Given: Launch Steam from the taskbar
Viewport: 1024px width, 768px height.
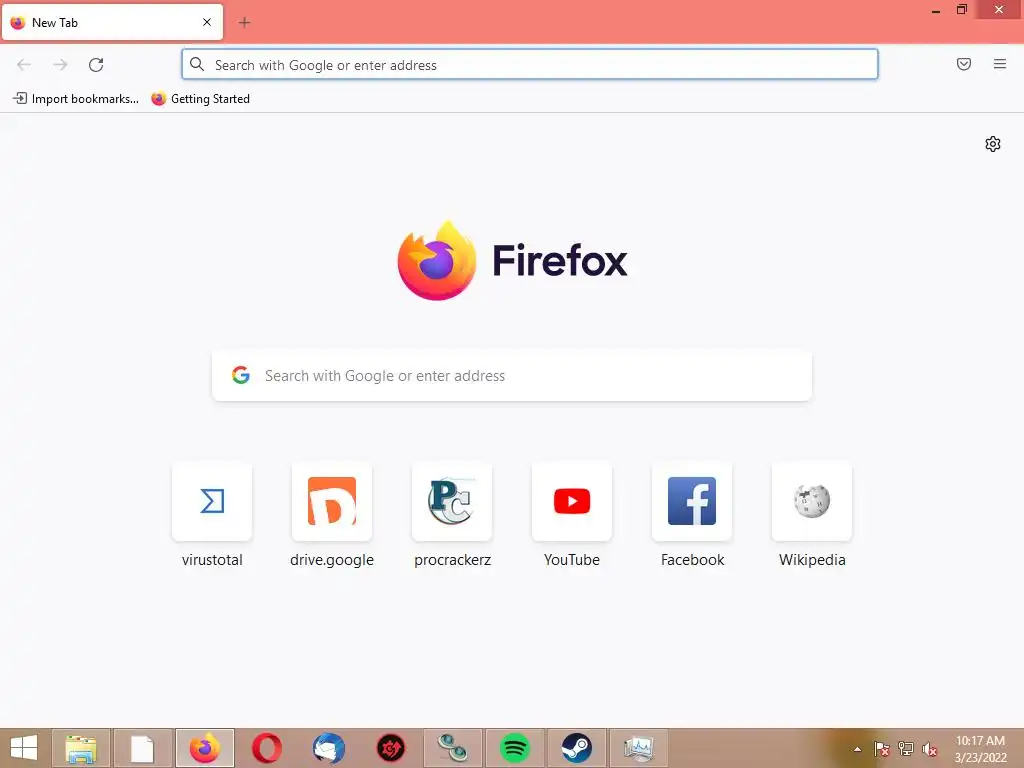Looking at the screenshot, I should (x=577, y=748).
